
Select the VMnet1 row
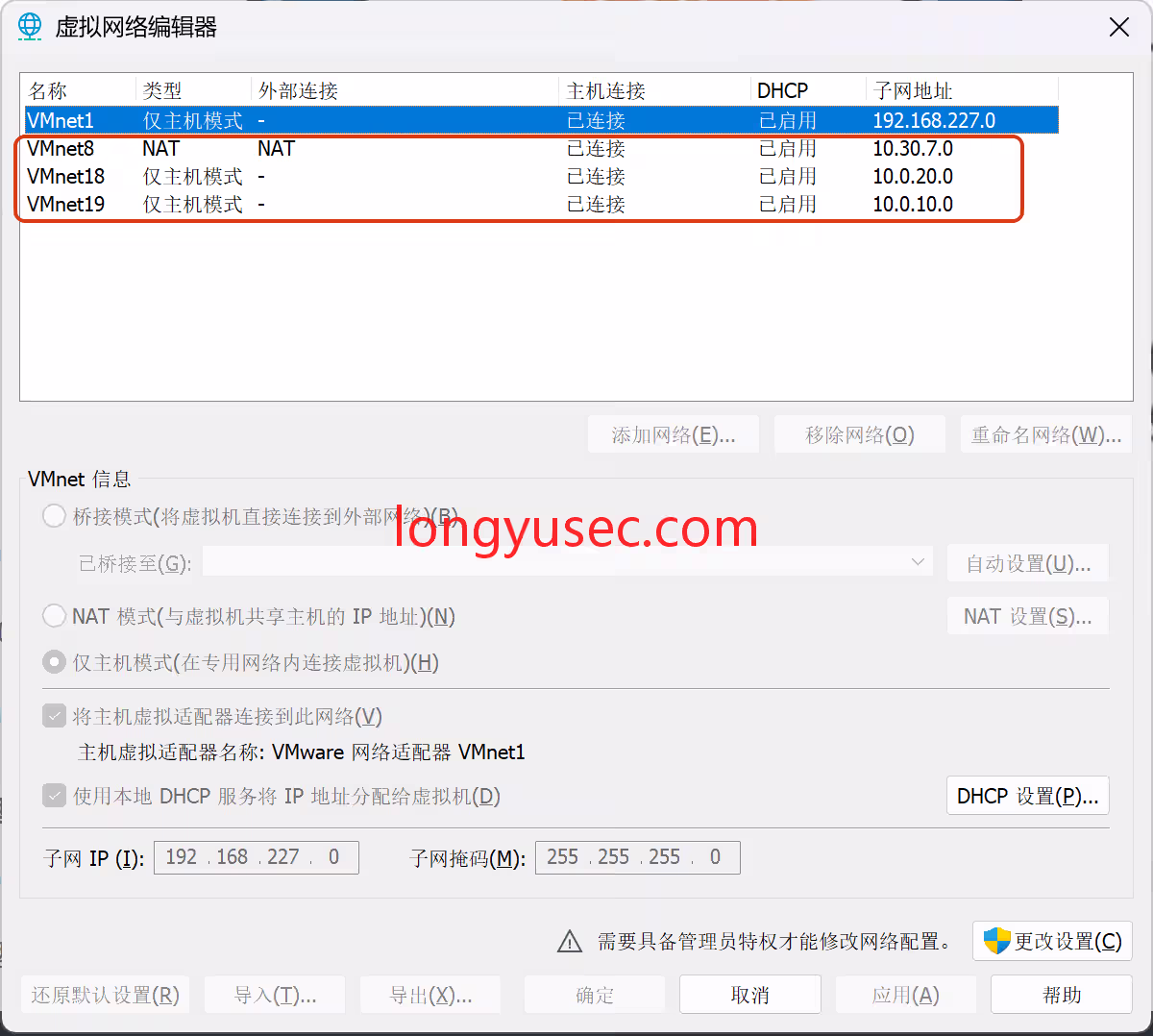click(x=541, y=120)
